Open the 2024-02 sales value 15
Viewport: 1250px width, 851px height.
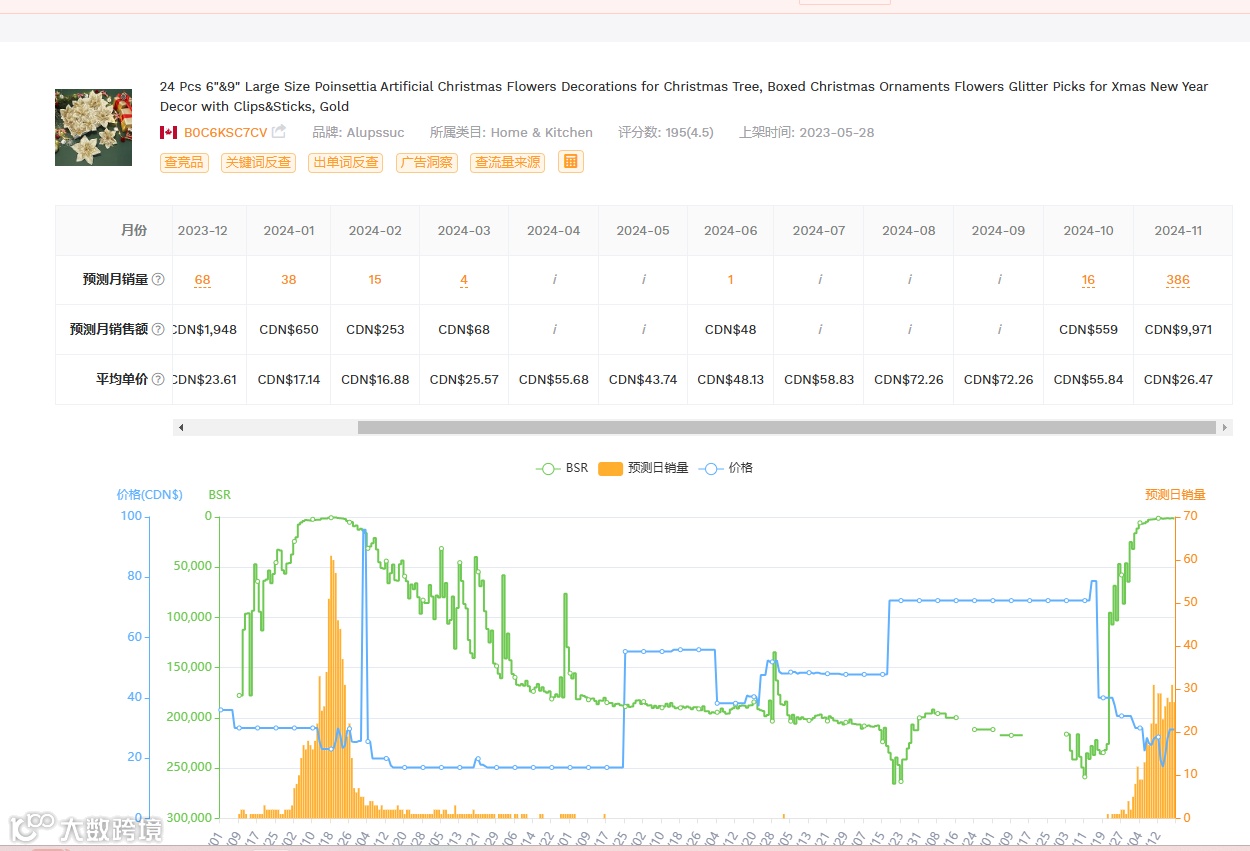coord(375,280)
